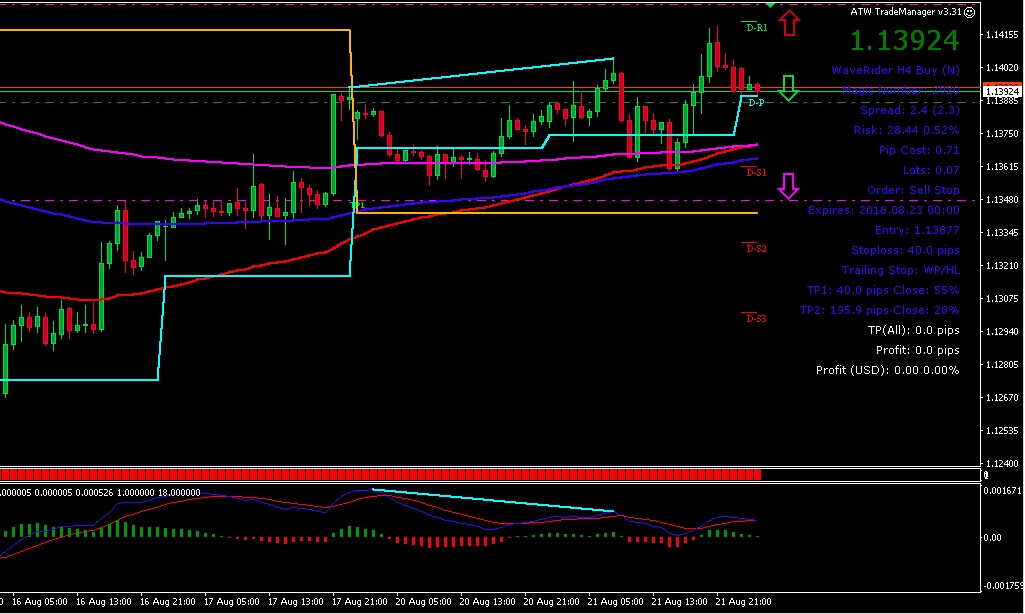The height and width of the screenshot is (614, 1025).
Task: Click the 1.14020 level on the price scale
Action: [1001, 67]
